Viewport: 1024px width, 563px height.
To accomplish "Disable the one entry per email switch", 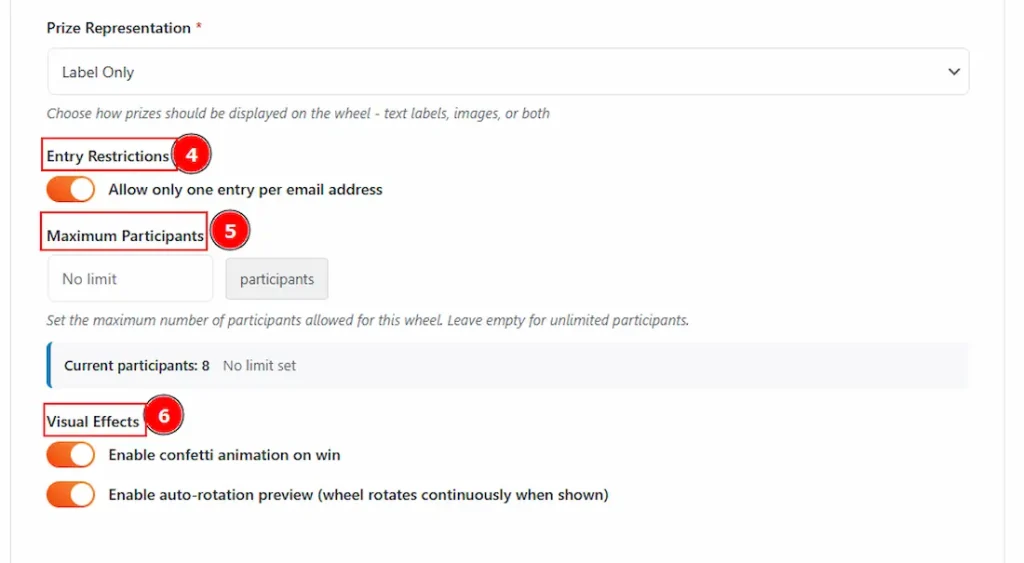I will (71, 189).
